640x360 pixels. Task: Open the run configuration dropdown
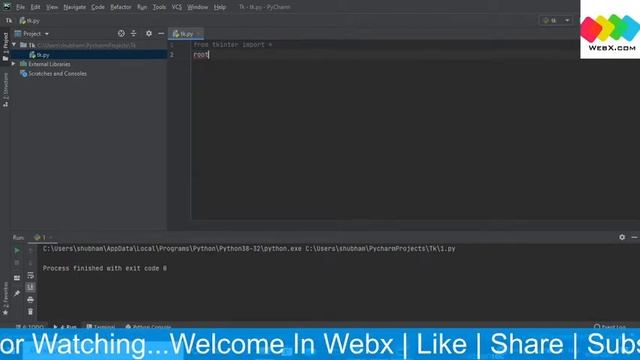556,20
